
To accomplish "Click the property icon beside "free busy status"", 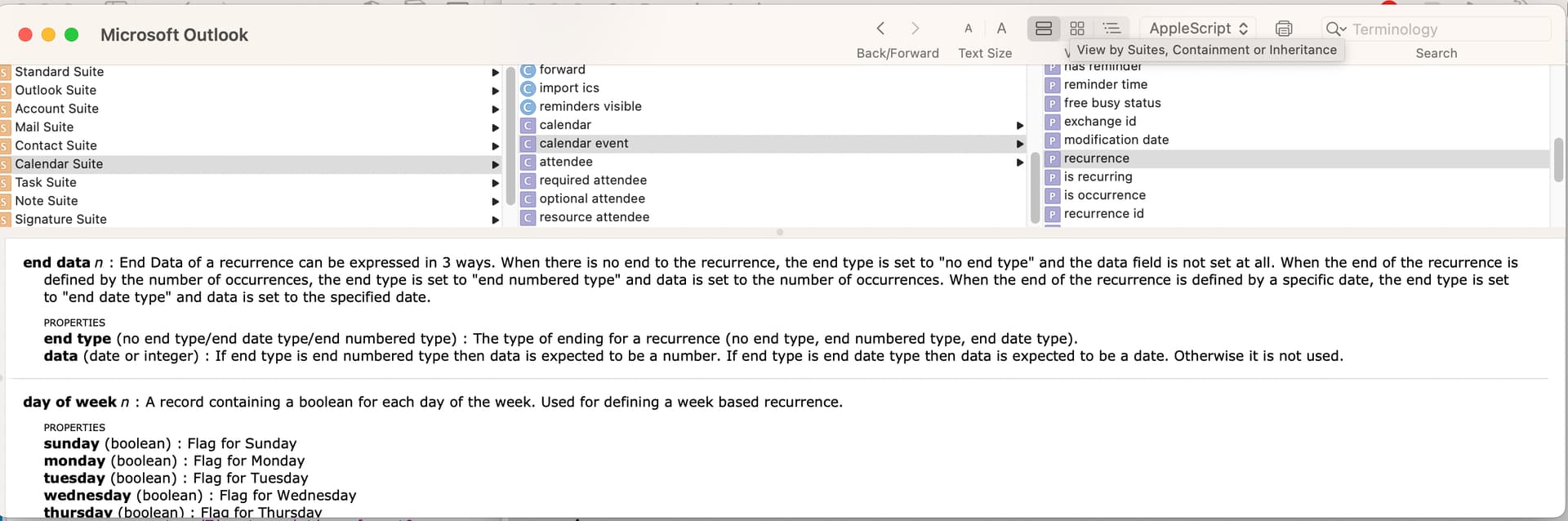I will tap(1052, 104).
